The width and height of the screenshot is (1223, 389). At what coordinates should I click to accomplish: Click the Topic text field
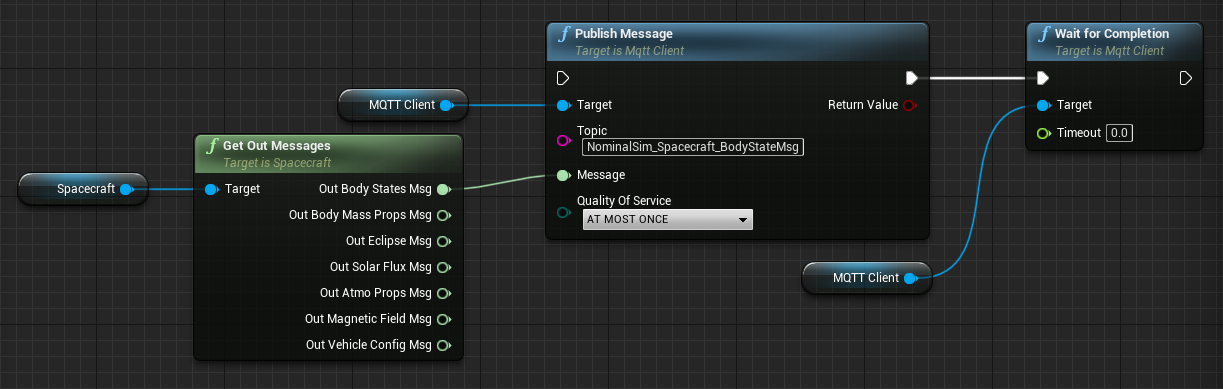694,147
